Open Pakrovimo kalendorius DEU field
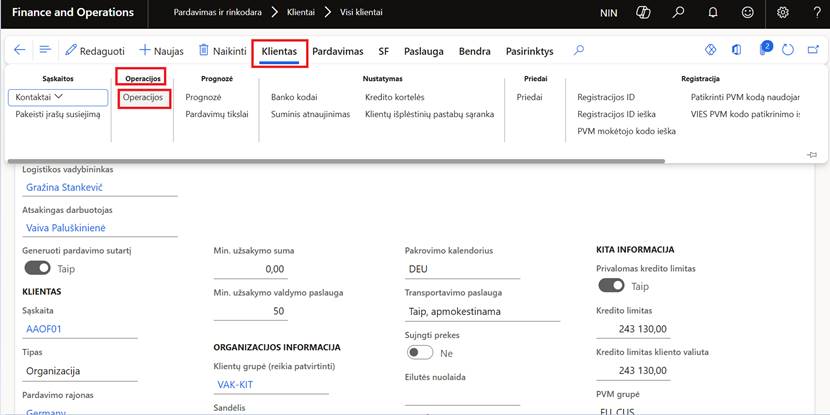This screenshot has width=830, height=415. click(462, 269)
